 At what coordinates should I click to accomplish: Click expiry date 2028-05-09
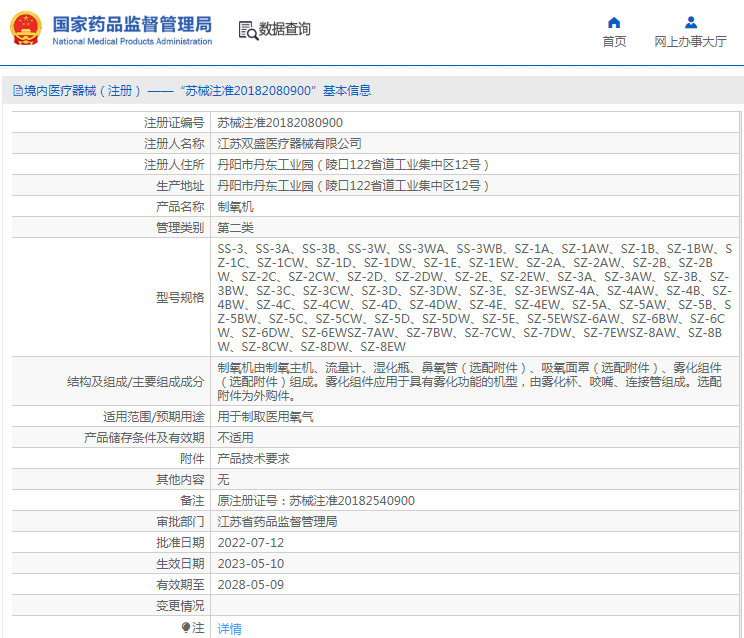[x=251, y=585]
